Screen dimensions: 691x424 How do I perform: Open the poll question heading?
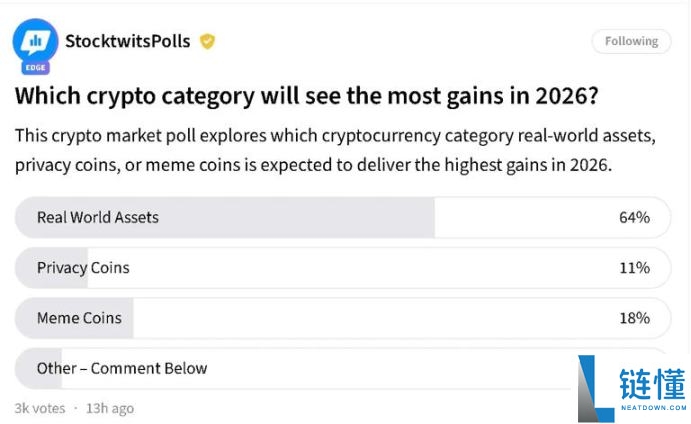(307, 96)
